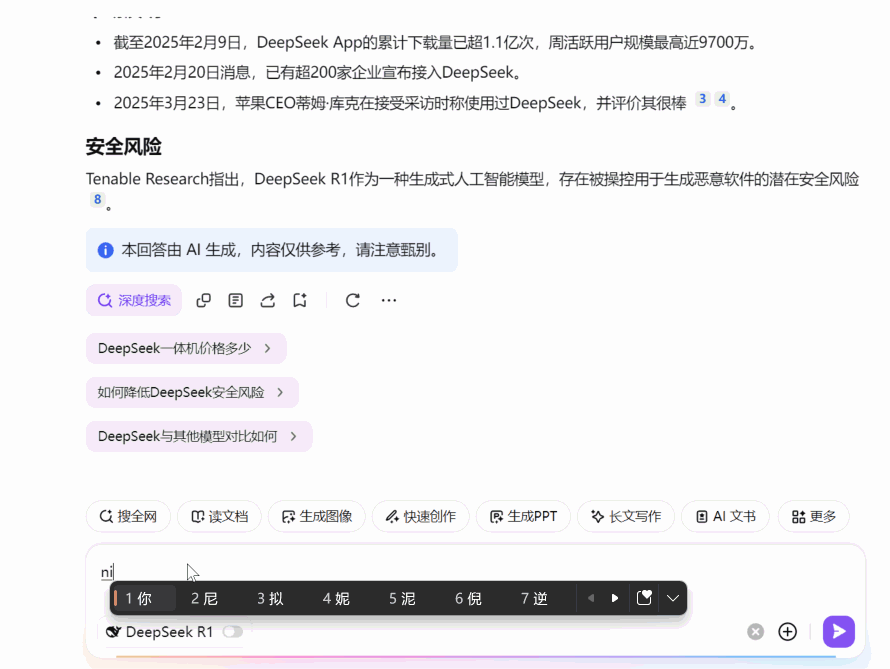Regenerate the answer with refresh icon
Viewport: 890px width, 669px height.
click(x=352, y=300)
